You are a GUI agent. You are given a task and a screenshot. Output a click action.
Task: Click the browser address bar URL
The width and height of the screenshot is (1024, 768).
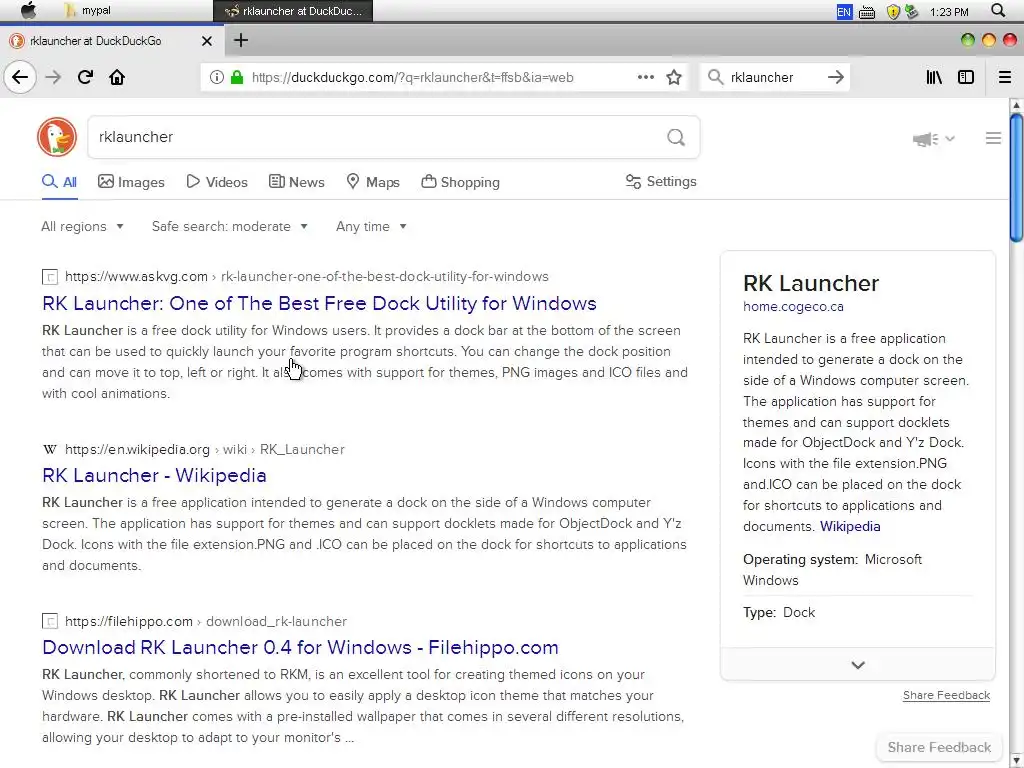412,77
